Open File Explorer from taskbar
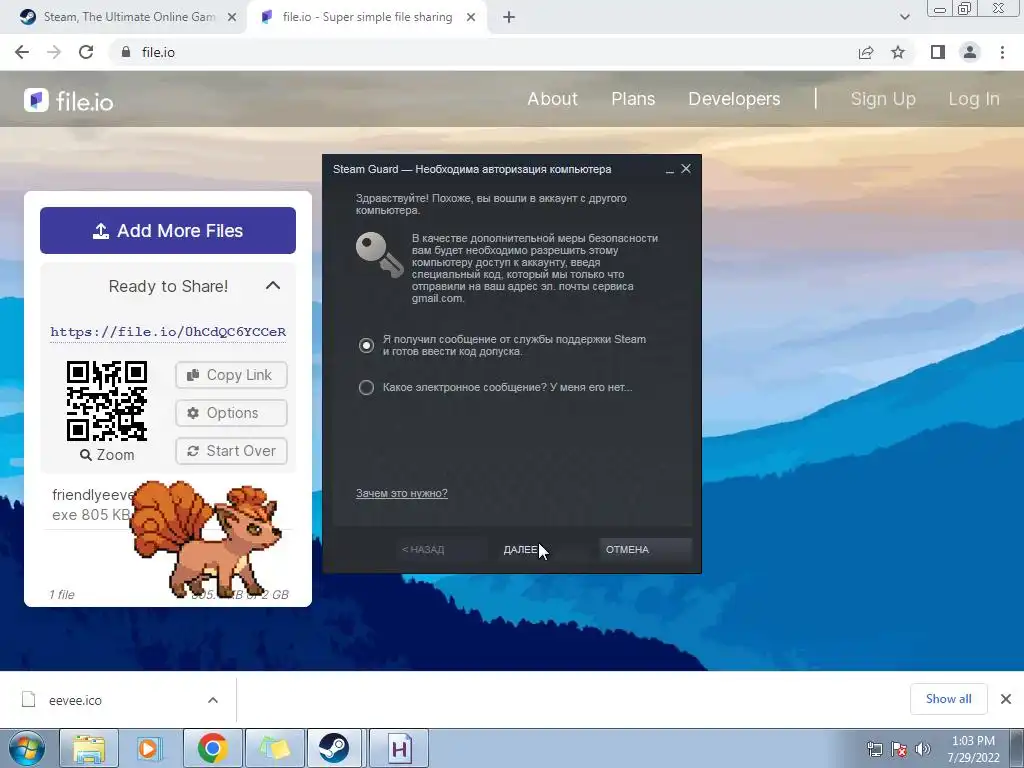1024x768 pixels. pos(89,748)
